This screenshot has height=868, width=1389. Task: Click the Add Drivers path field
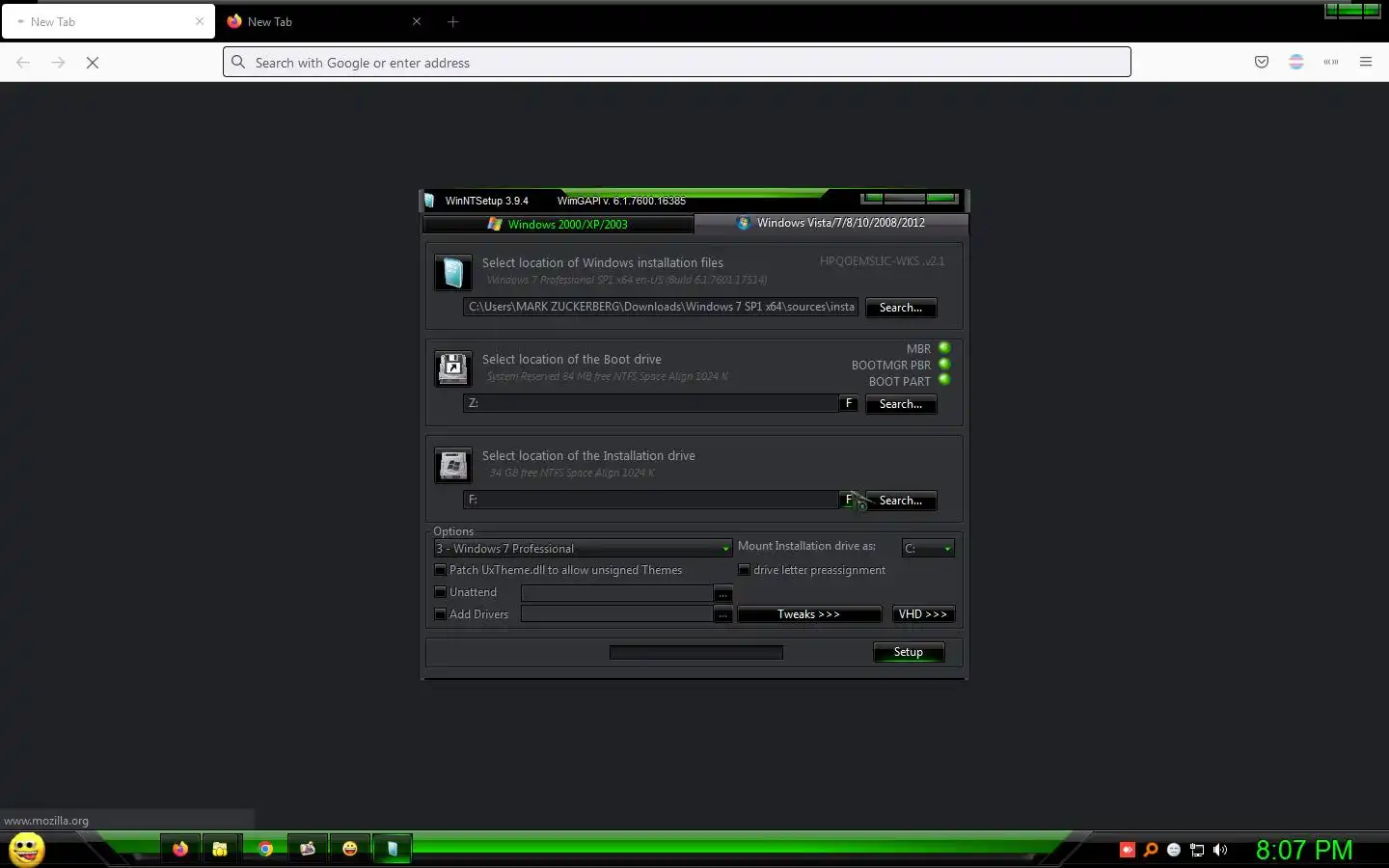(x=616, y=614)
